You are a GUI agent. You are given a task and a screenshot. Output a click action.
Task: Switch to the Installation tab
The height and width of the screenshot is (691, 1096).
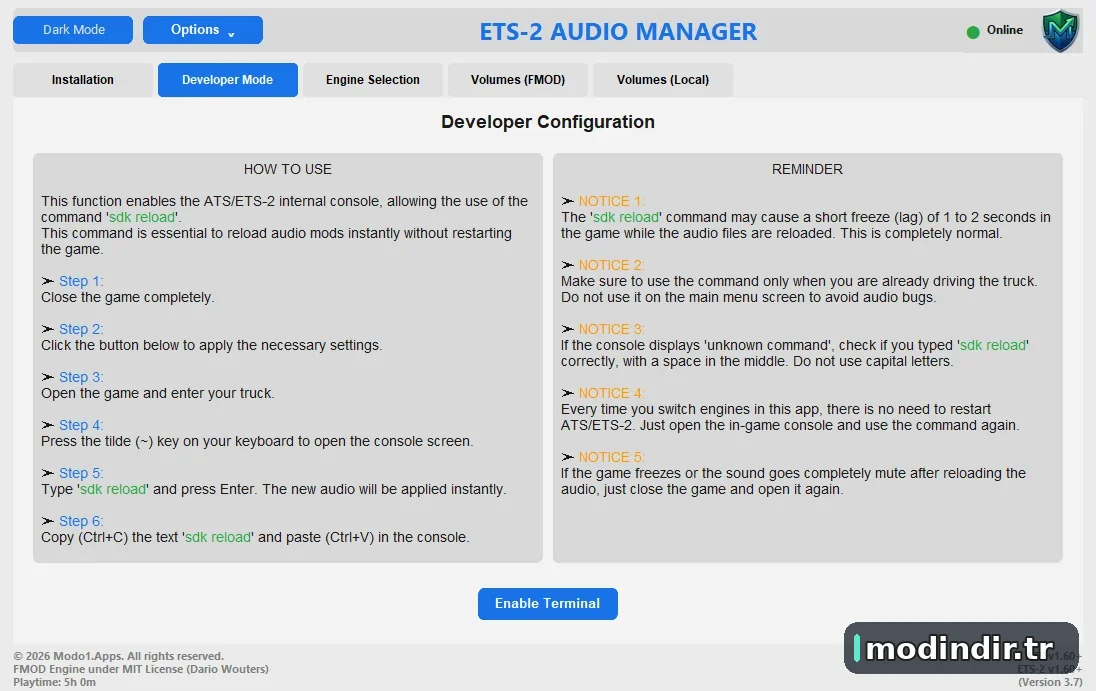[x=82, y=80]
